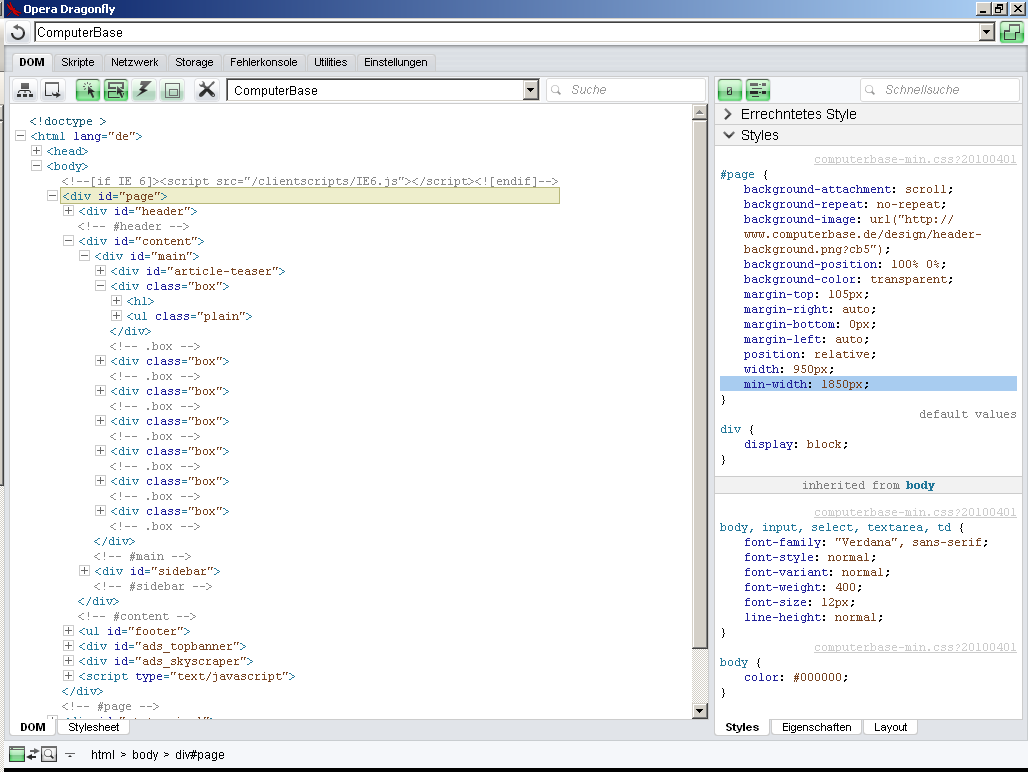
Task: Click the magnifier inside the Schnellsuche field
Action: pyautogui.click(x=870, y=90)
